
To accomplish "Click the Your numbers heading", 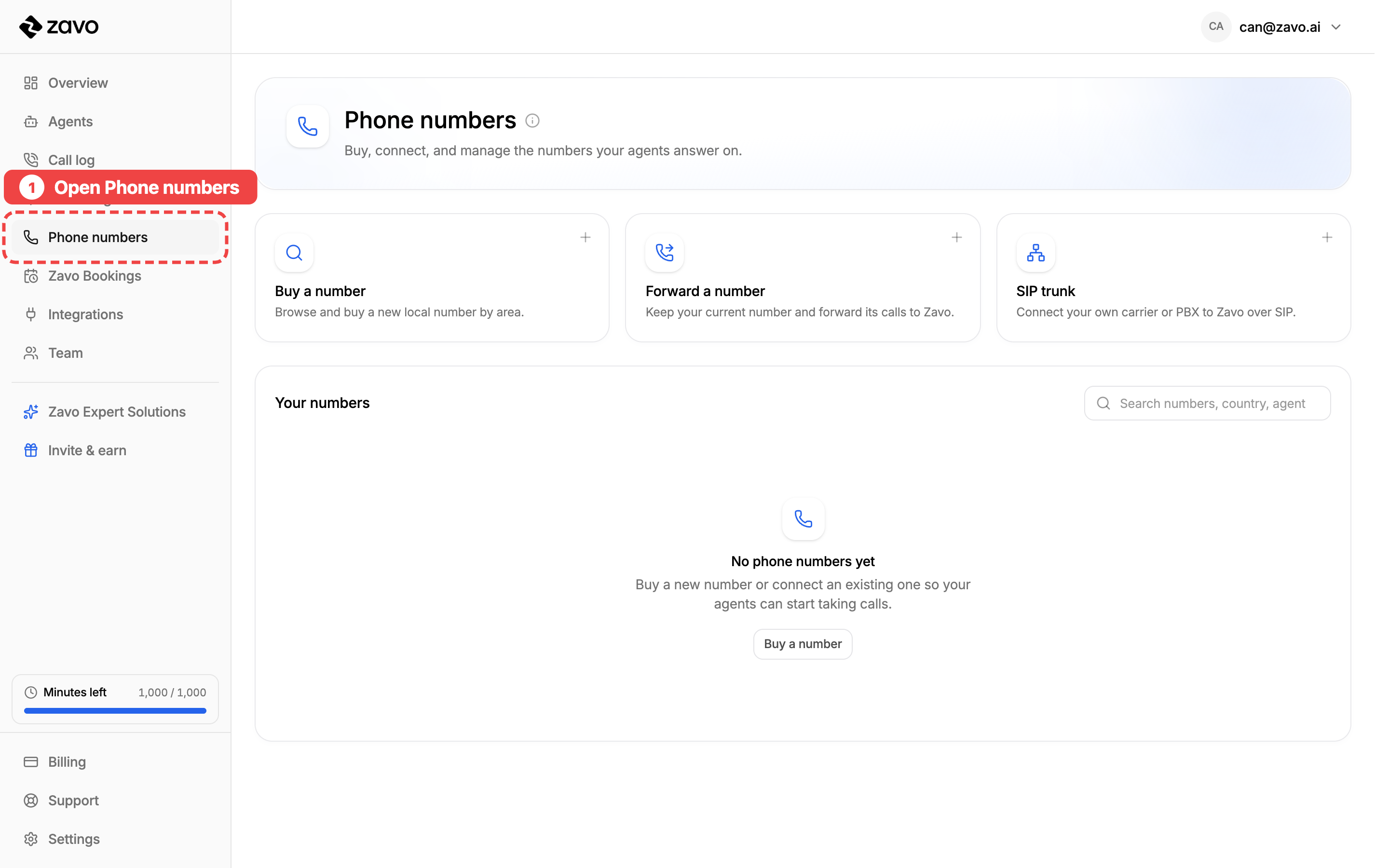I will [322, 403].
